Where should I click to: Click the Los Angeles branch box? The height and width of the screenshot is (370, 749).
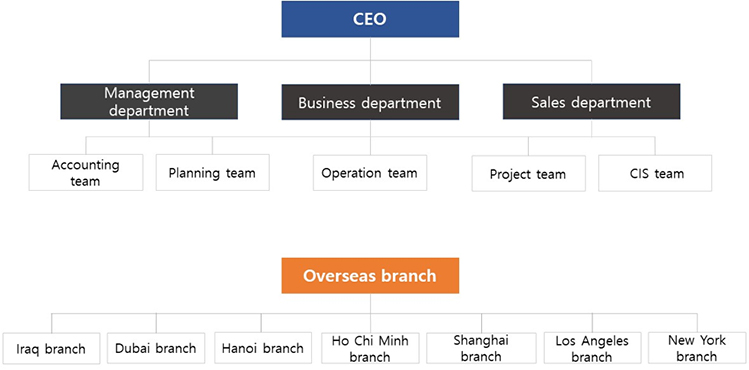coord(592,349)
